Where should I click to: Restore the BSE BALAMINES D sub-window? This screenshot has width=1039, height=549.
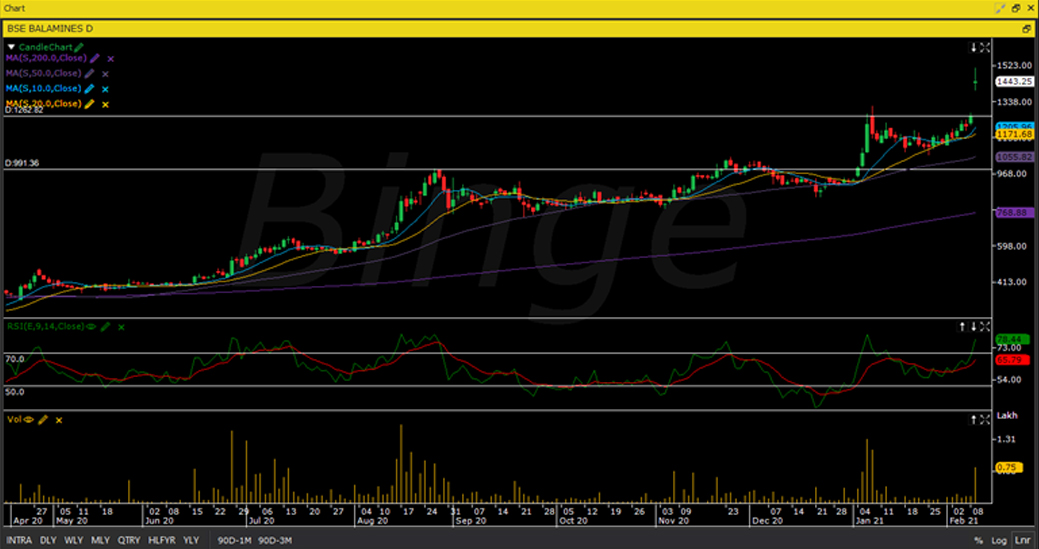(1027, 29)
